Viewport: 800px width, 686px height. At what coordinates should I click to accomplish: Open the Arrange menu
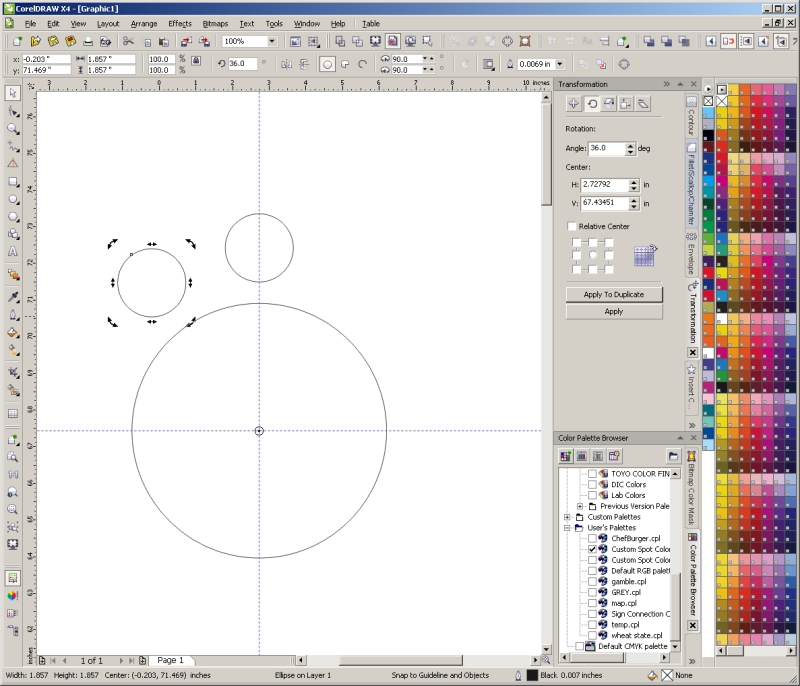pos(144,23)
